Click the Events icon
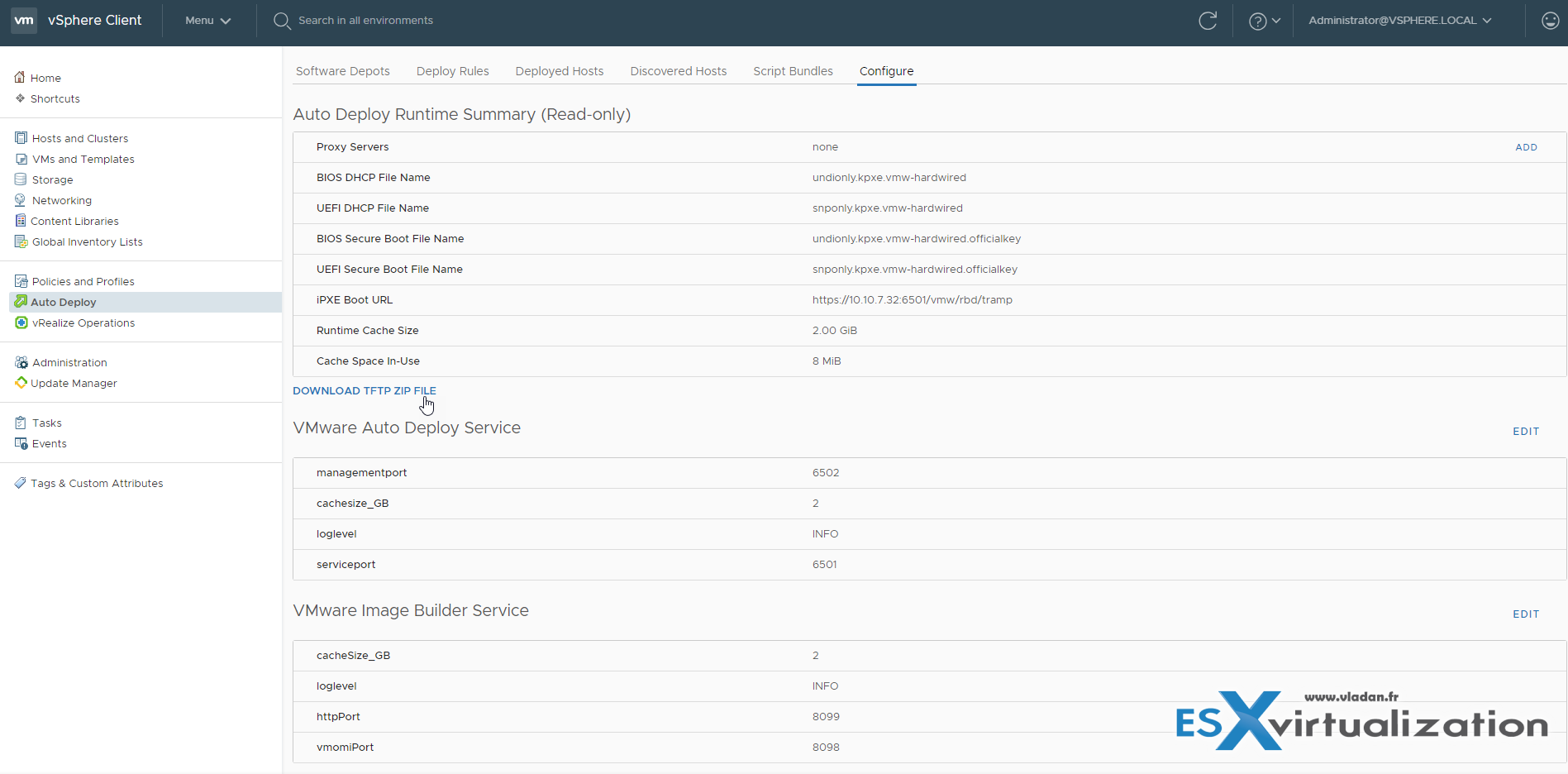The height and width of the screenshot is (774, 1568). pos(21,443)
